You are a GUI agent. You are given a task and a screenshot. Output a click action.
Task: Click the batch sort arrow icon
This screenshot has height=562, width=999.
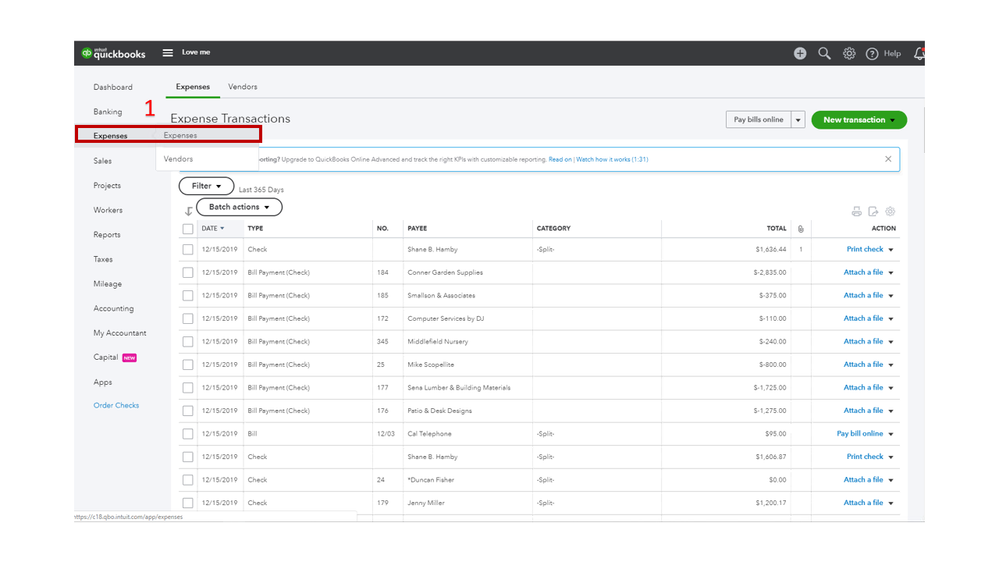click(189, 211)
